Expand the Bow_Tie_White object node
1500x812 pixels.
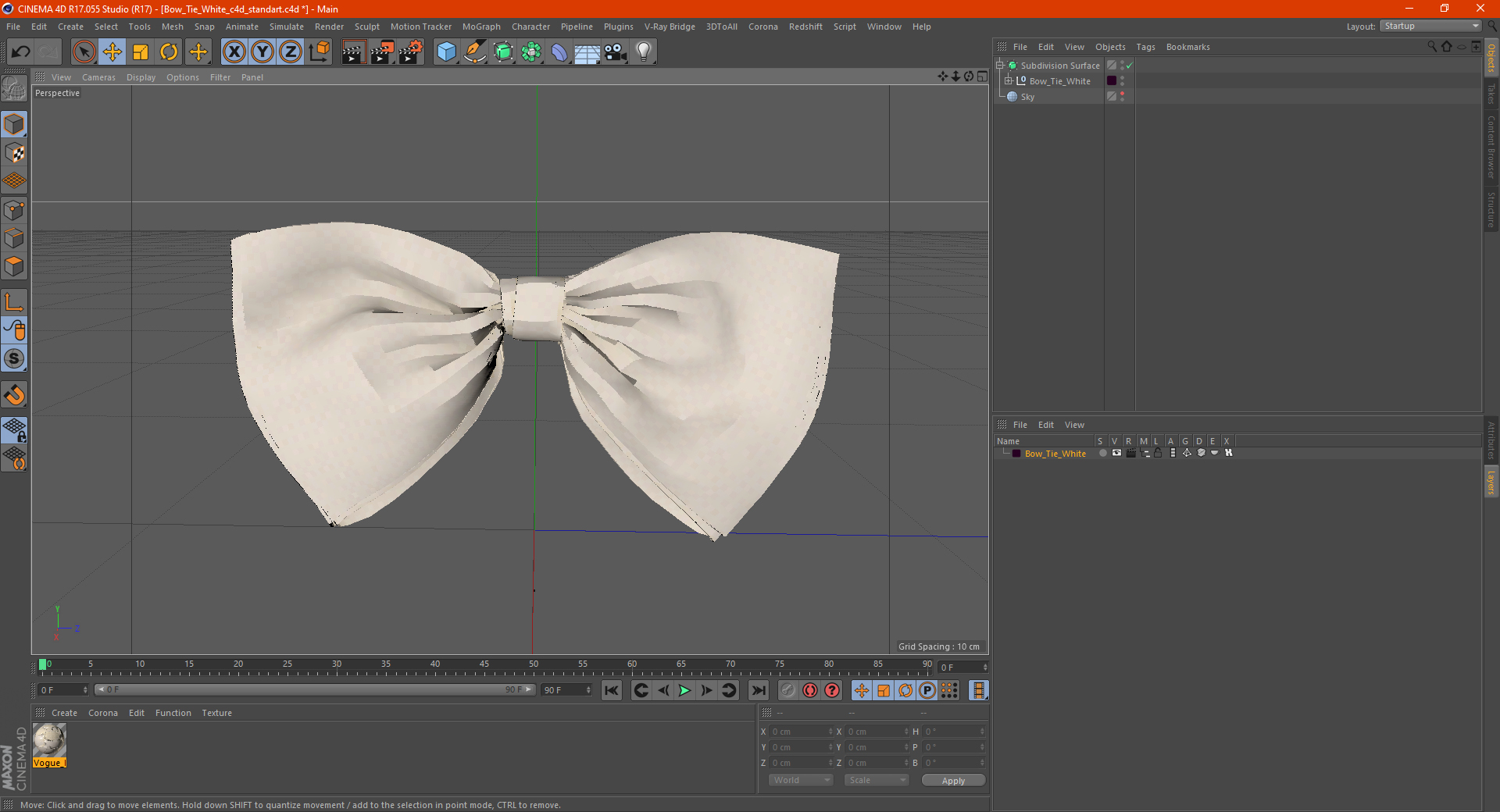(1009, 81)
